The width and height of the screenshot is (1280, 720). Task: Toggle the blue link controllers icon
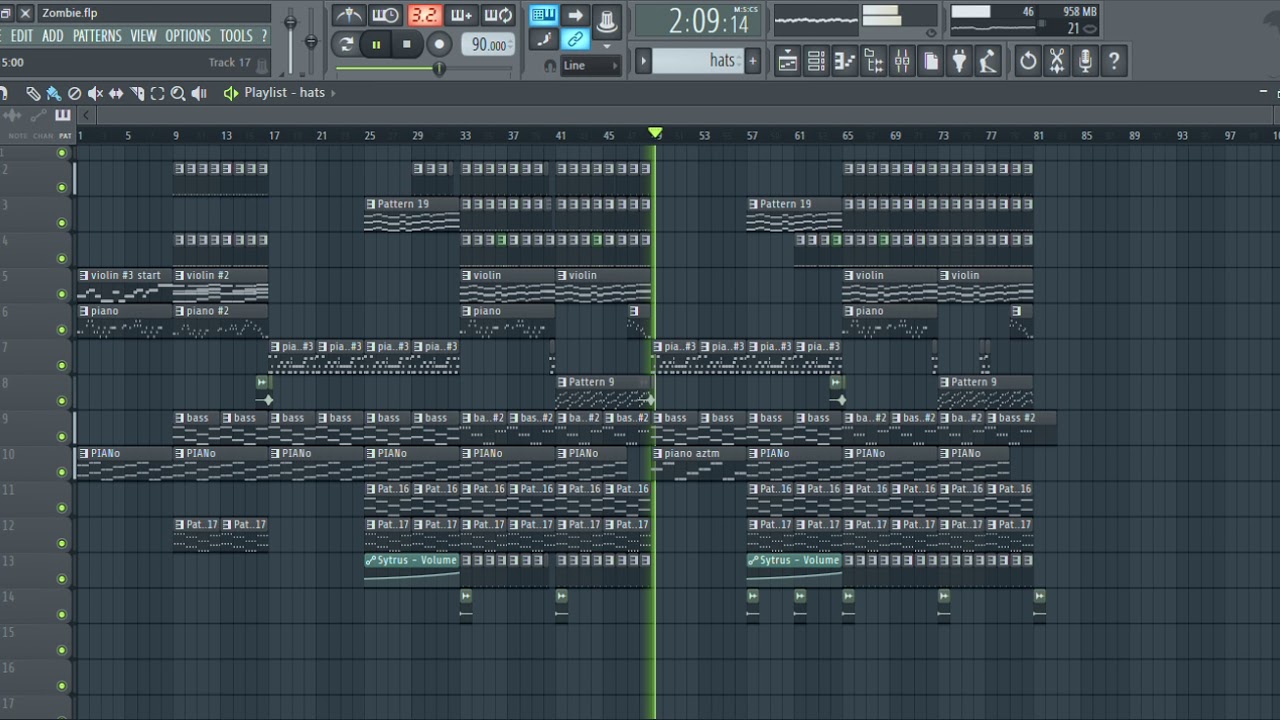(x=576, y=40)
